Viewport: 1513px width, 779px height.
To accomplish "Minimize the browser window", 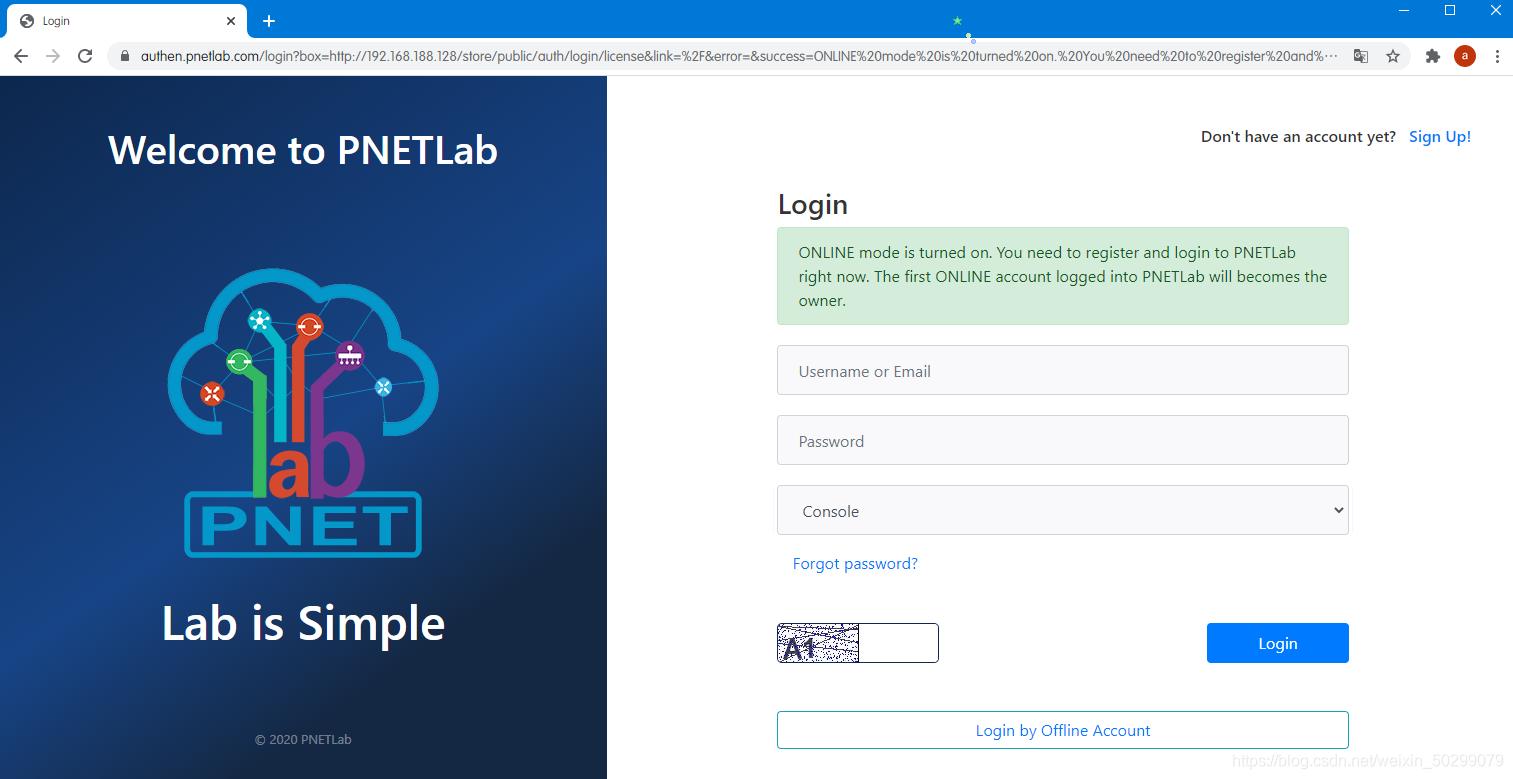I will point(1405,10).
